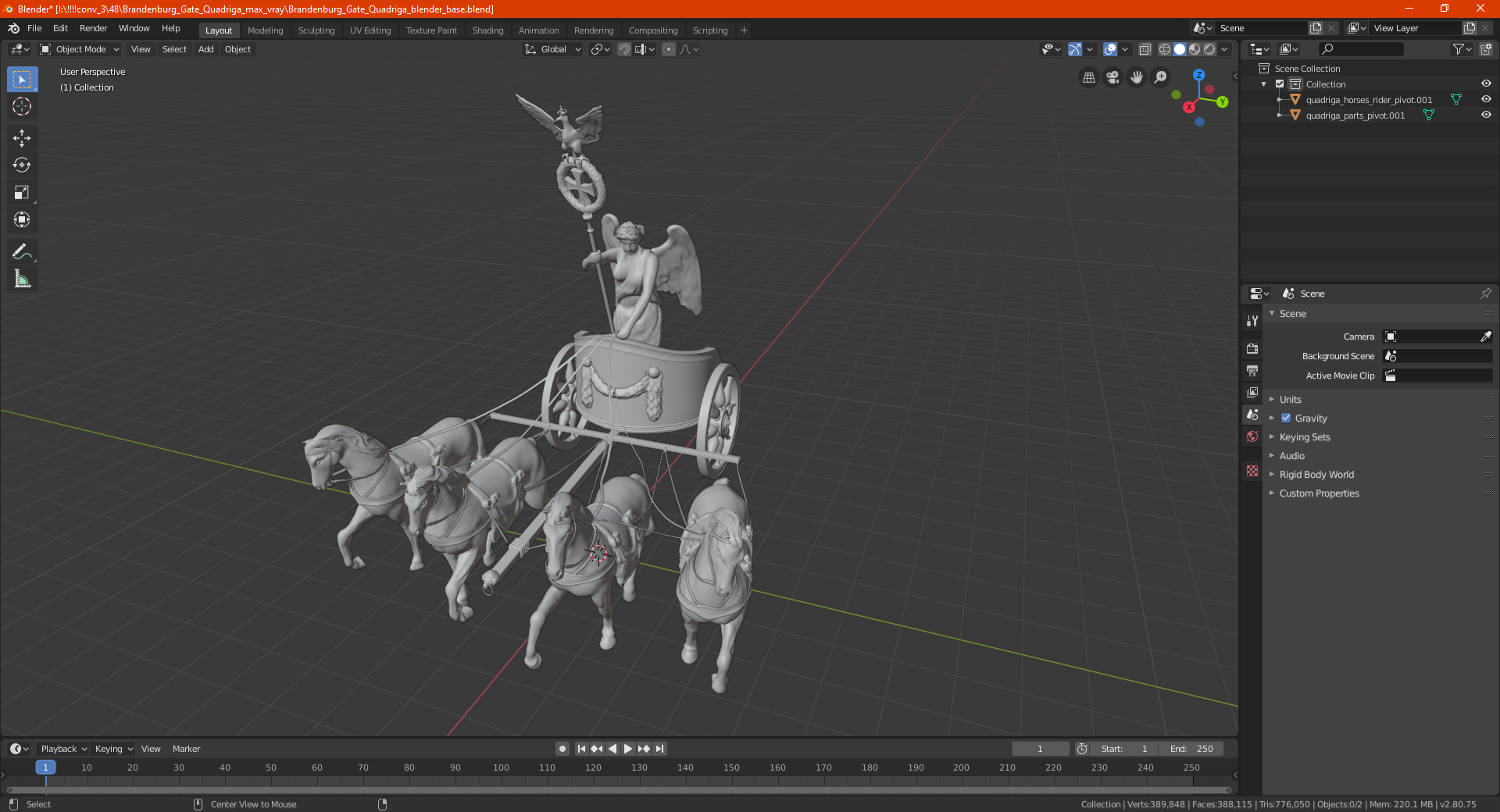
Task: Open outliner filter dropdown
Action: (1462, 49)
